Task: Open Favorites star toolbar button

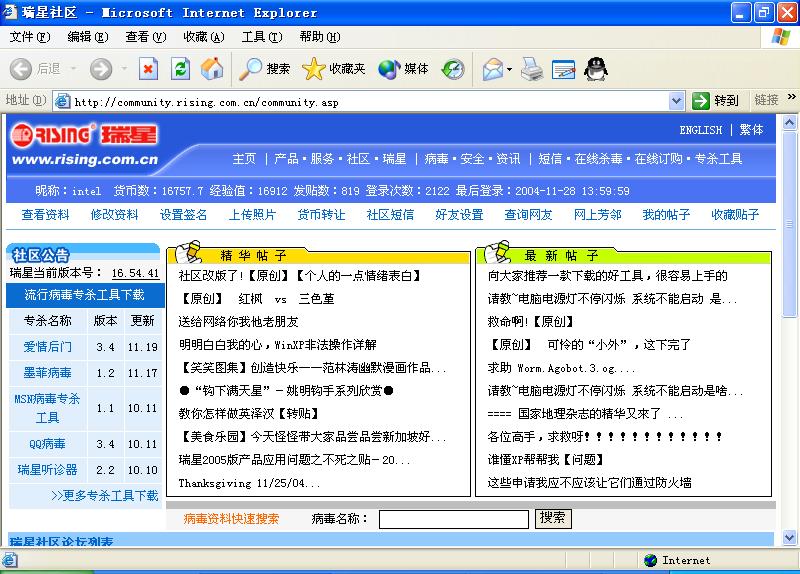Action: 334,68
